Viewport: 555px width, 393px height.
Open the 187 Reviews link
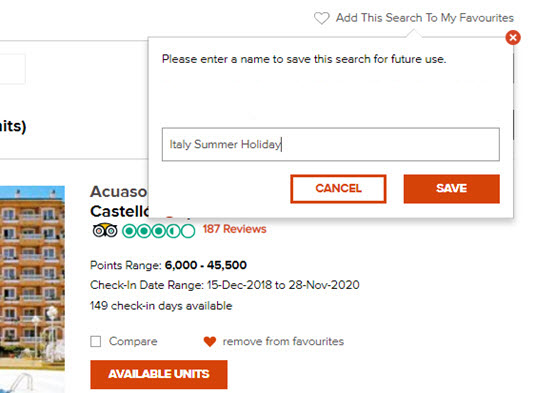click(x=234, y=229)
